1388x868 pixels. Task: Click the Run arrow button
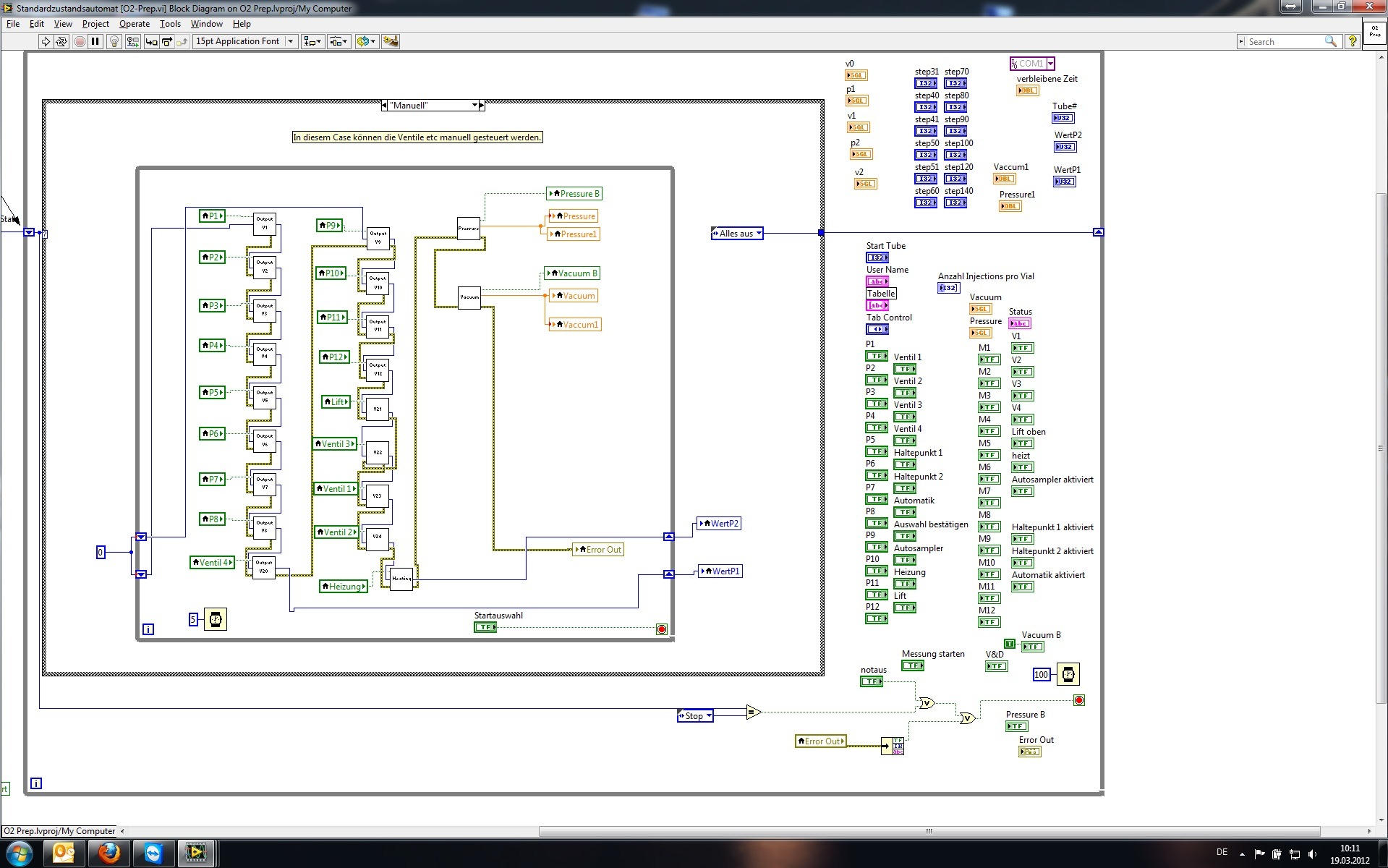46,42
